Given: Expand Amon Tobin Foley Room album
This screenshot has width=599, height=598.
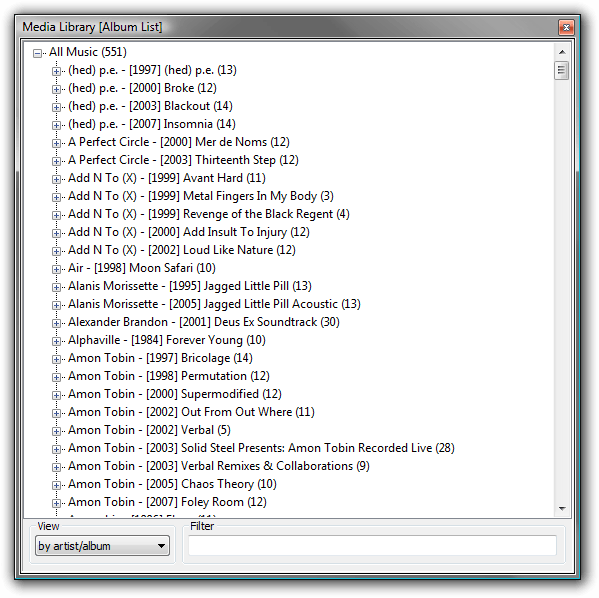Looking at the screenshot, I should point(57,503).
